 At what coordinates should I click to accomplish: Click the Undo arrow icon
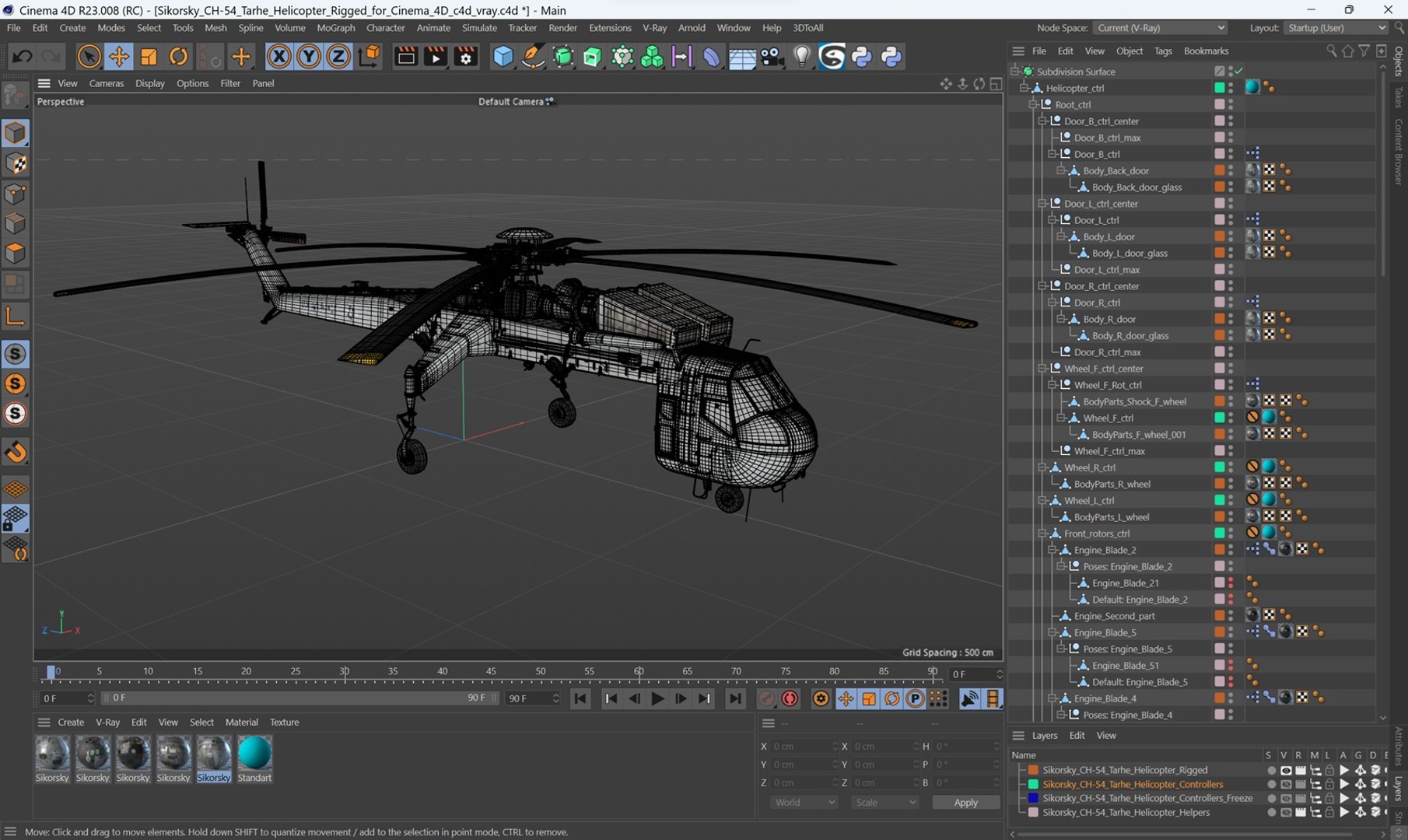(22, 56)
